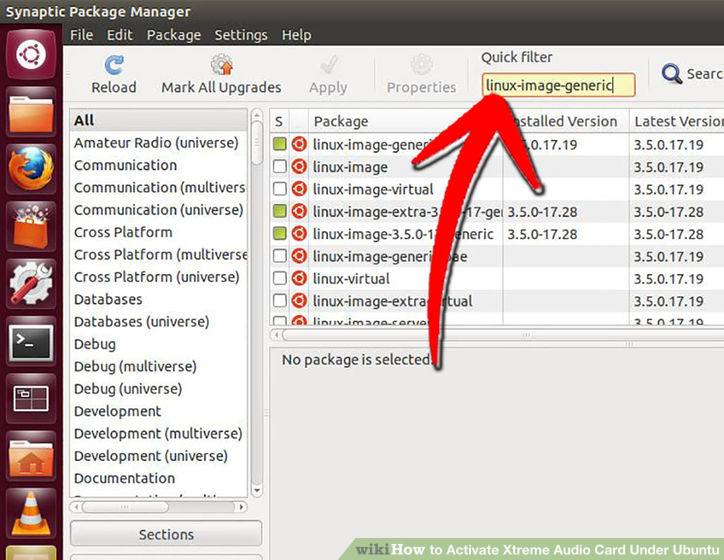Open Ubuntu Dash home launcher icon
The width and height of the screenshot is (724, 560).
pyautogui.click(x=31, y=54)
